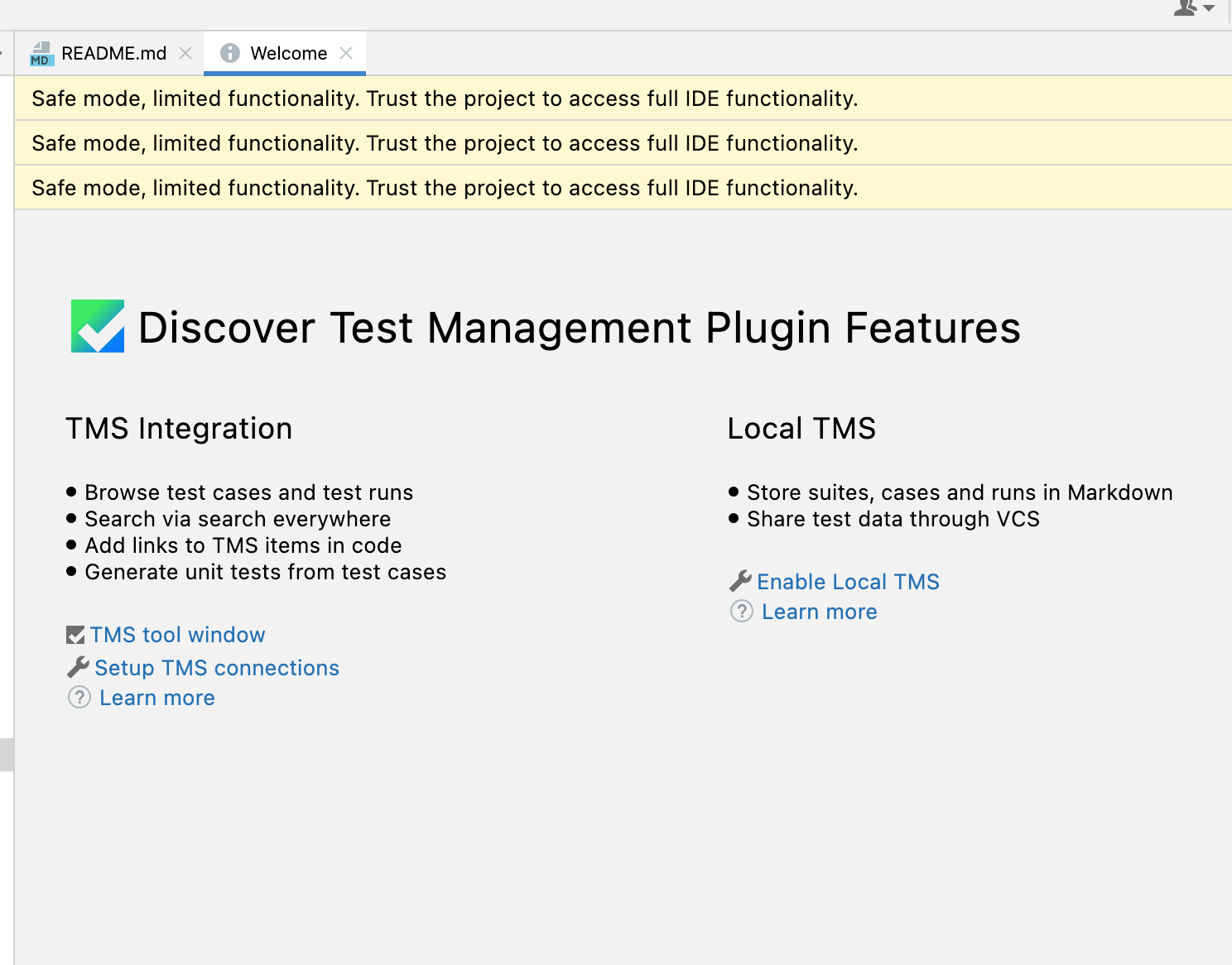Open the user avatar icon at top right
1232x965 pixels.
click(x=1186, y=8)
